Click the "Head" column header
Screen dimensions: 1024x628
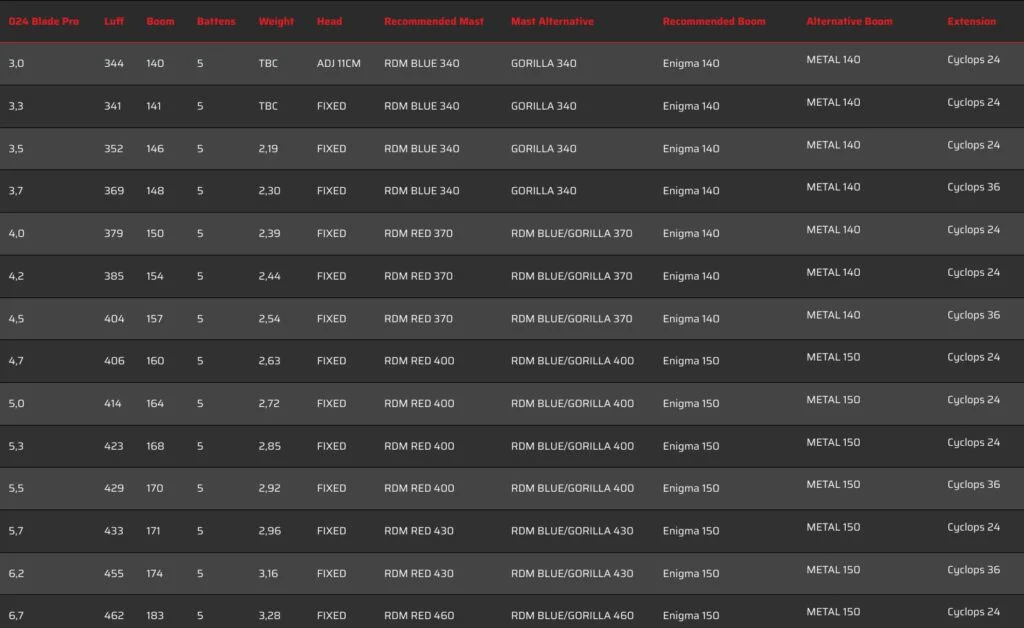pos(329,22)
